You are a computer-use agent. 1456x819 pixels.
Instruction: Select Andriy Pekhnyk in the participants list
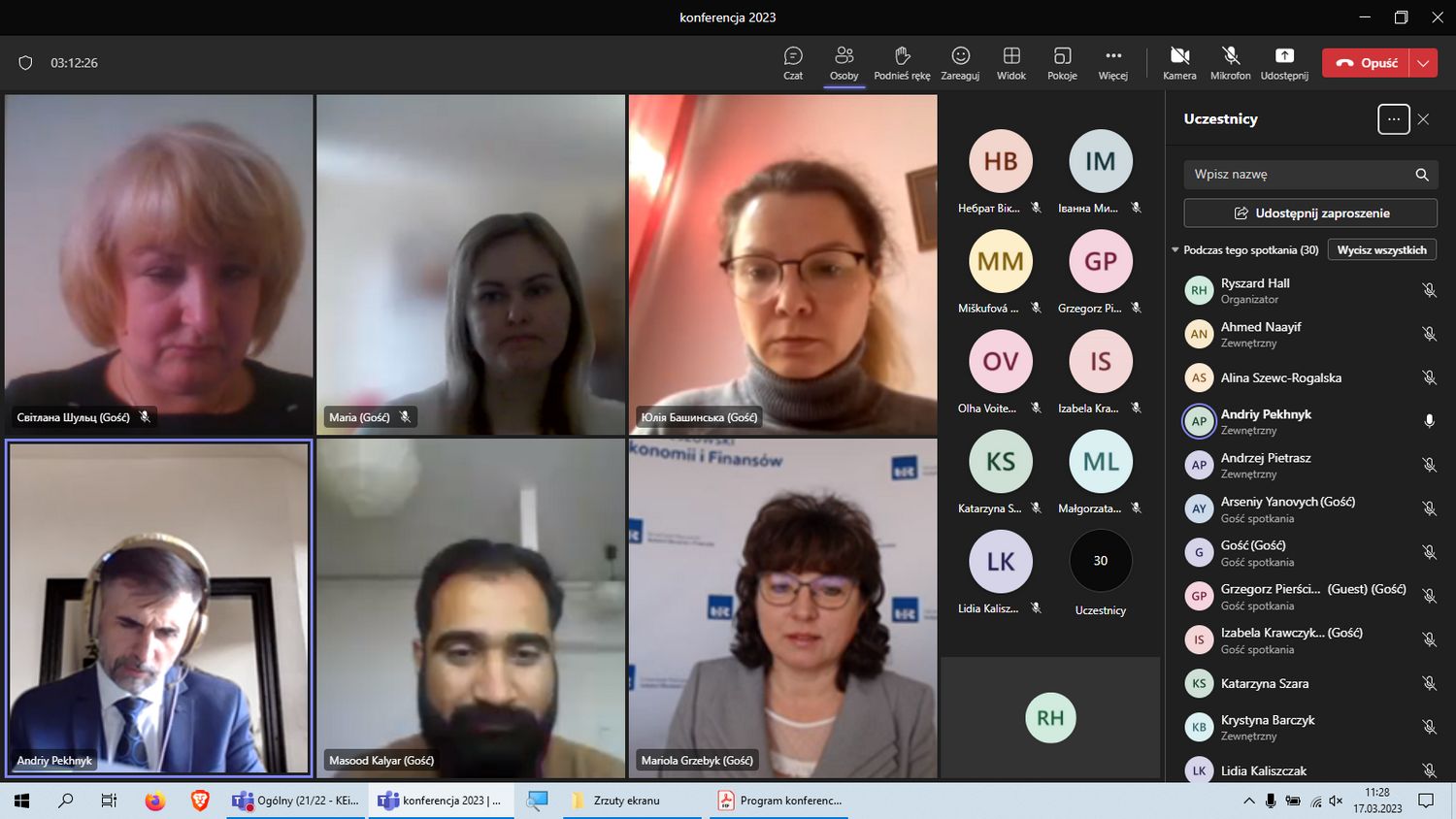[x=1266, y=421]
